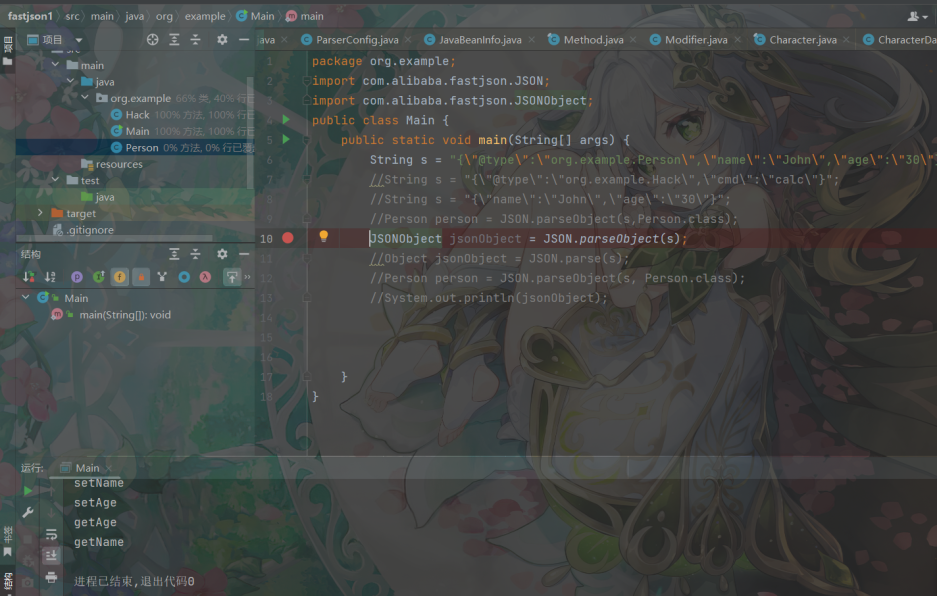Toggle show properties (purple p) filter
The image size is (937, 596).
click(76, 277)
